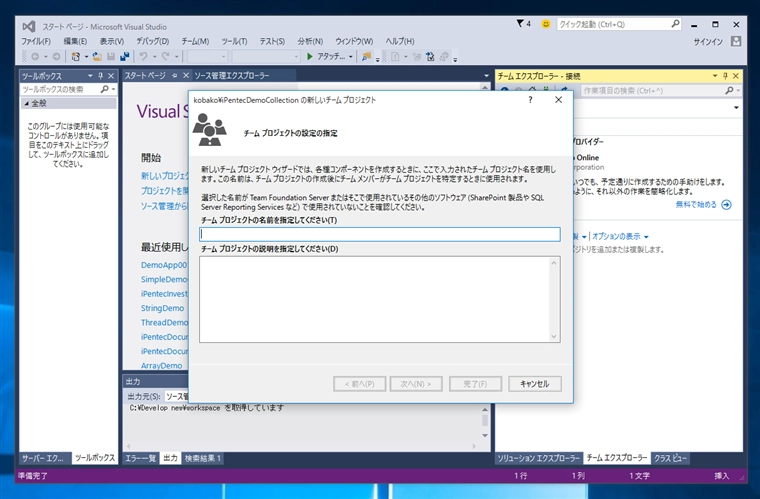The image size is (760, 499).
Task: Pin the チーム エクスプローラー panel
Action: click(x=726, y=76)
